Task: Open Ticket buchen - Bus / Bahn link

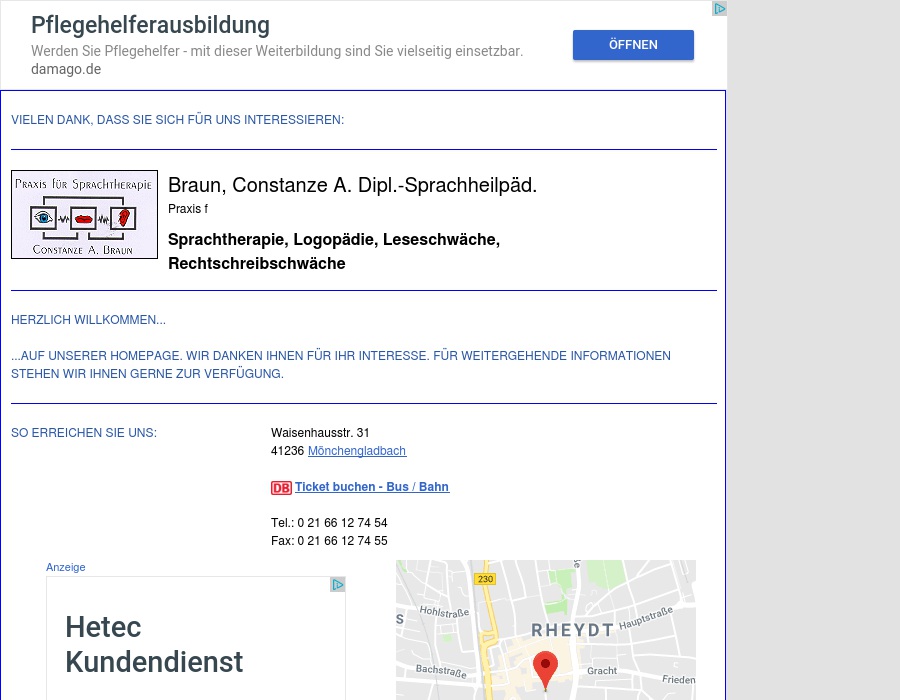Action: pyautogui.click(x=372, y=487)
